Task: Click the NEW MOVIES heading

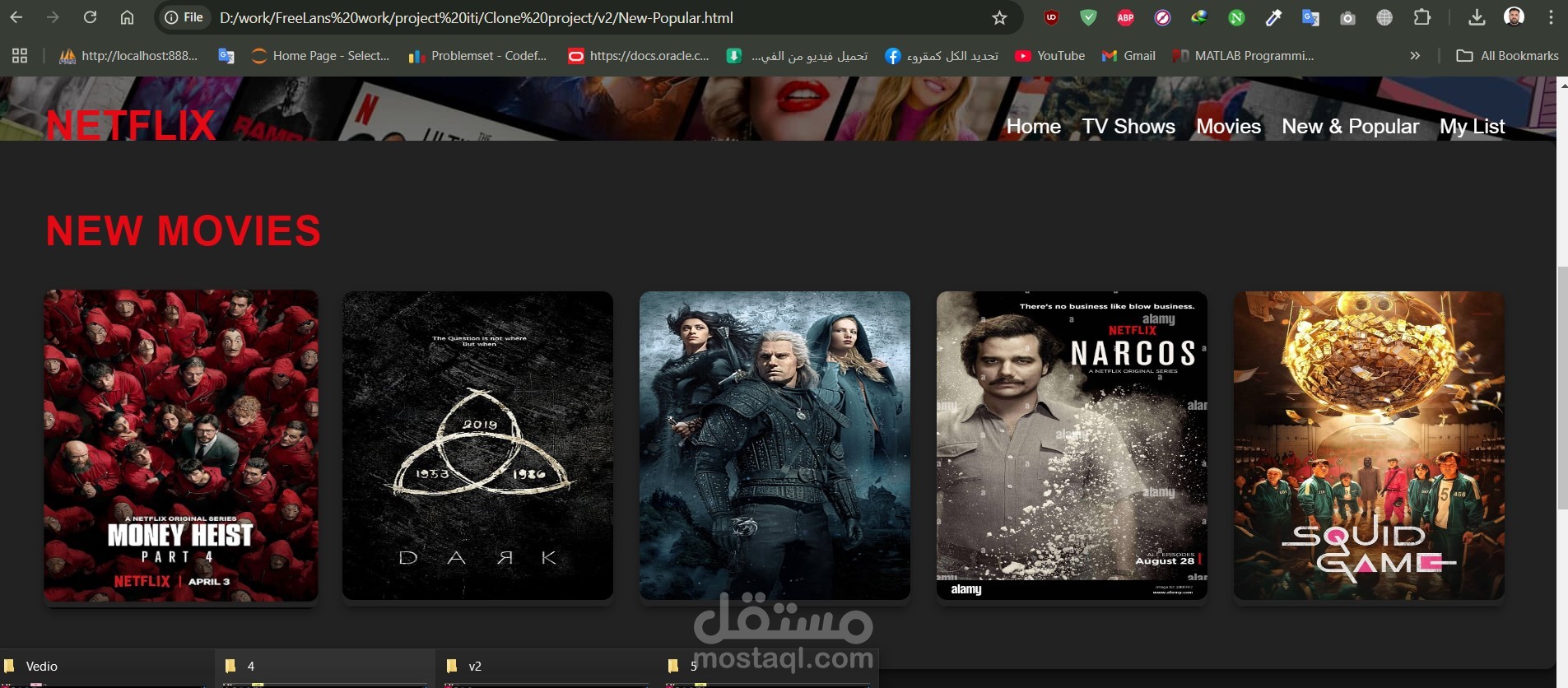Action: coord(184,230)
